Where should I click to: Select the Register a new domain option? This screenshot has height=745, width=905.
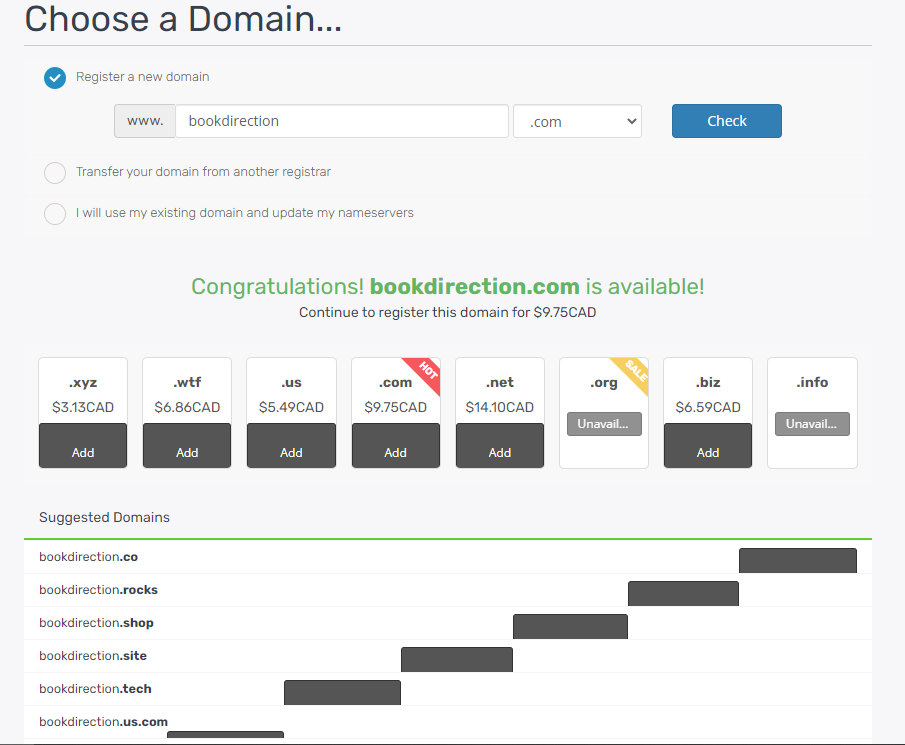point(55,77)
